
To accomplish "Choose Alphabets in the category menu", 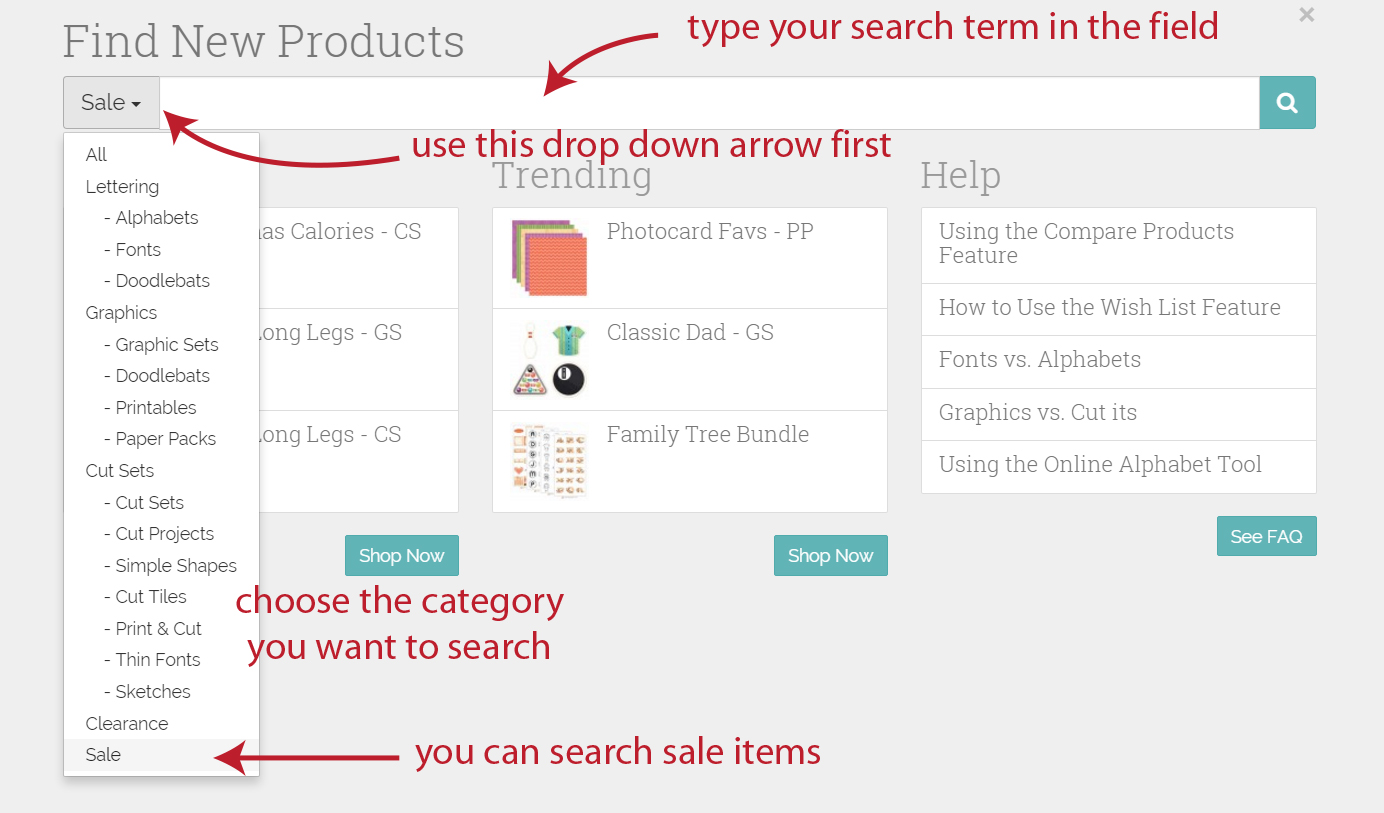I will pos(156,218).
